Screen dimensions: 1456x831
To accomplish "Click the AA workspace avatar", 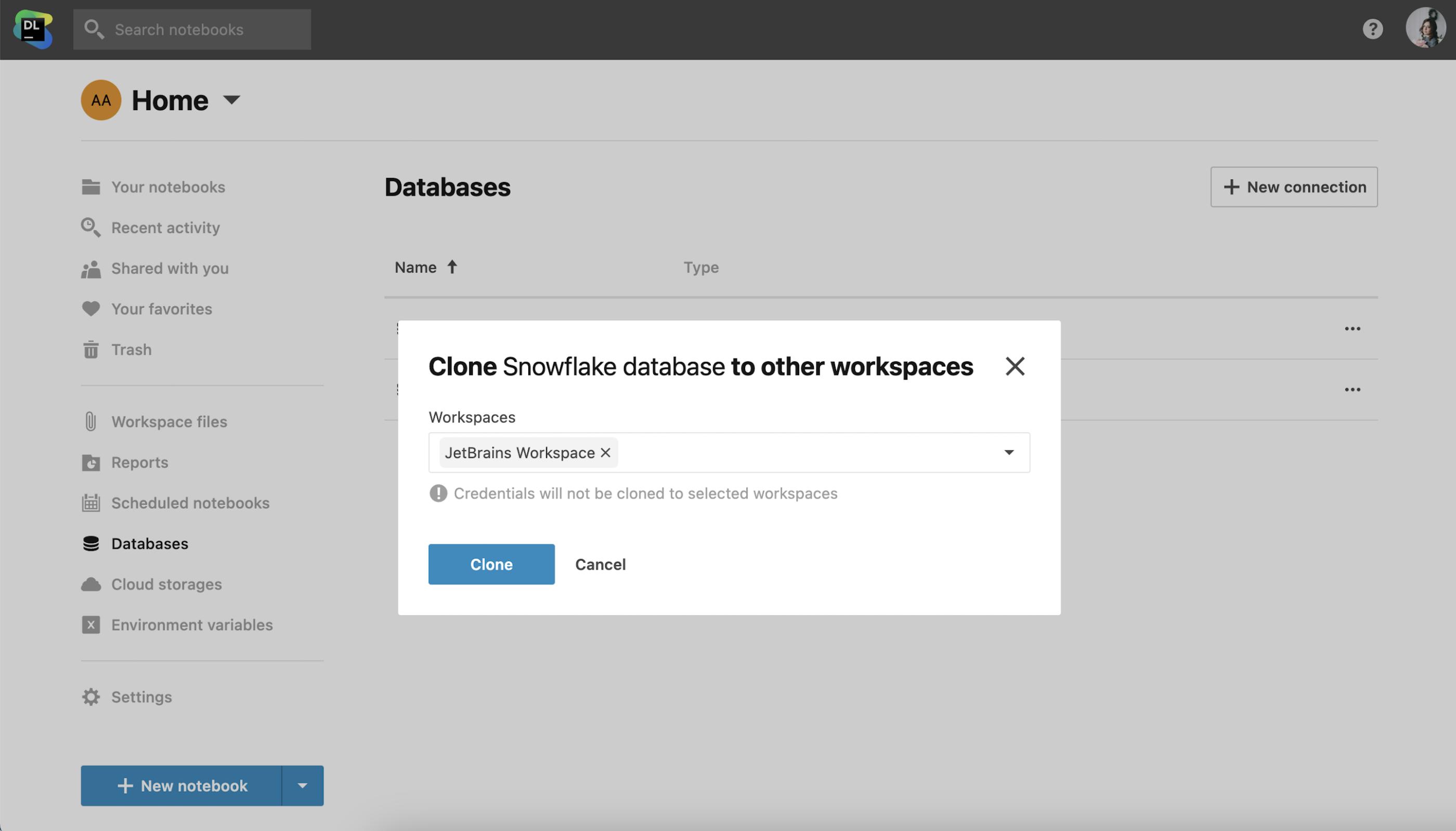I will pos(101,100).
